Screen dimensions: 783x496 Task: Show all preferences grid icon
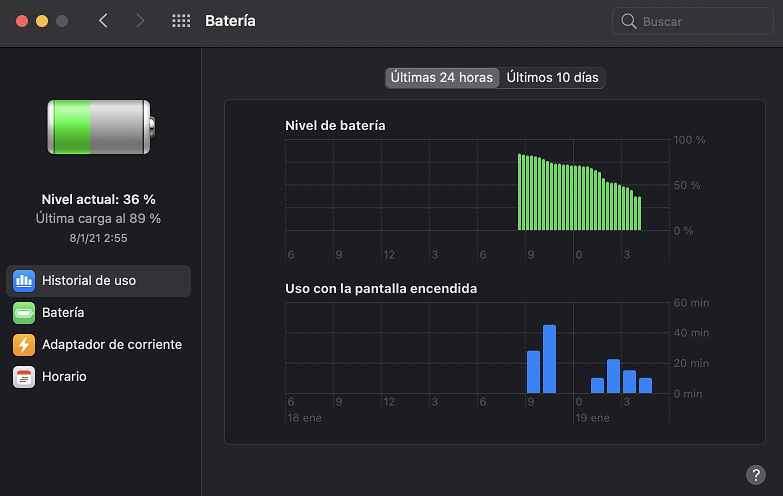click(181, 21)
